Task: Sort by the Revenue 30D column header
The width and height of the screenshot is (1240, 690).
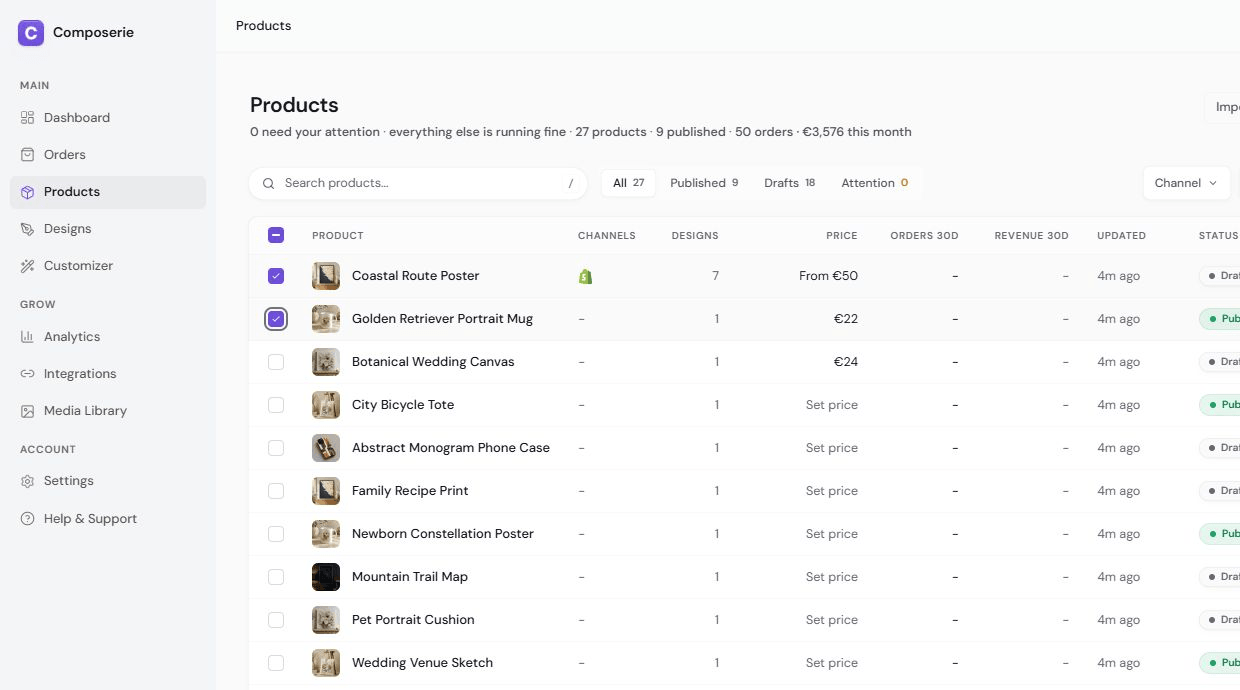Action: click(1032, 236)
